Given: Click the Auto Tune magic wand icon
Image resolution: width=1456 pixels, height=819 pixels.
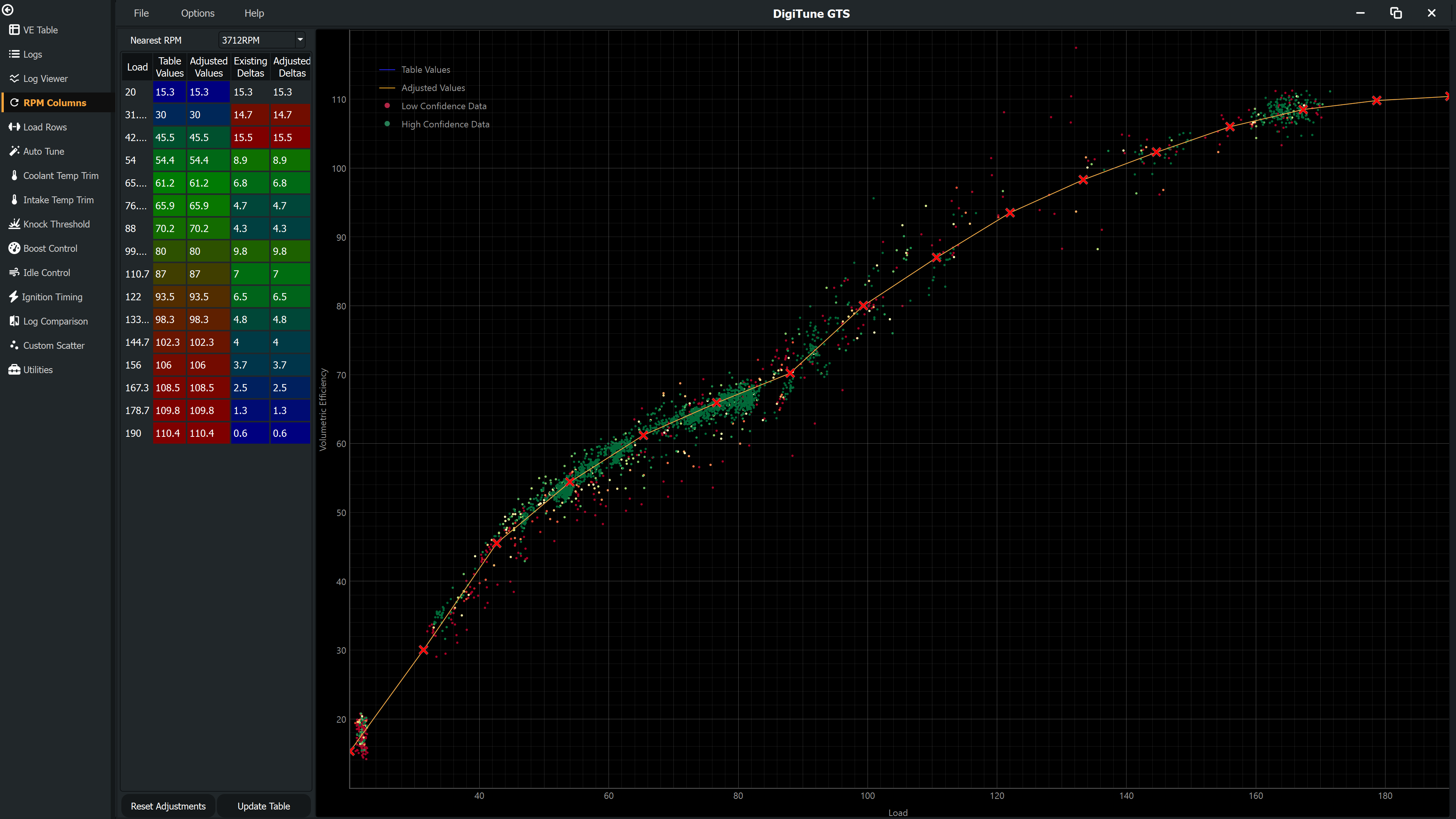Looking at the screenshot, I should [x=14, y=152].
